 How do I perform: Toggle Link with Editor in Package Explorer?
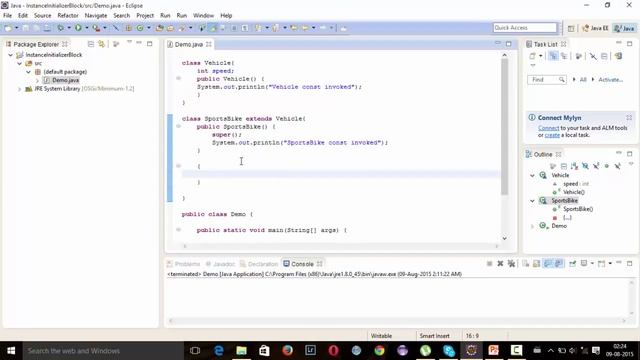tap(101, 44)
